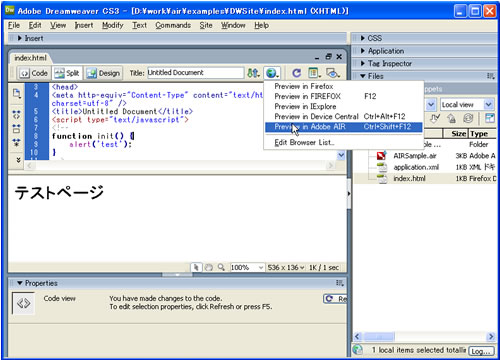Open the Site menu

(x=206, y=25)
